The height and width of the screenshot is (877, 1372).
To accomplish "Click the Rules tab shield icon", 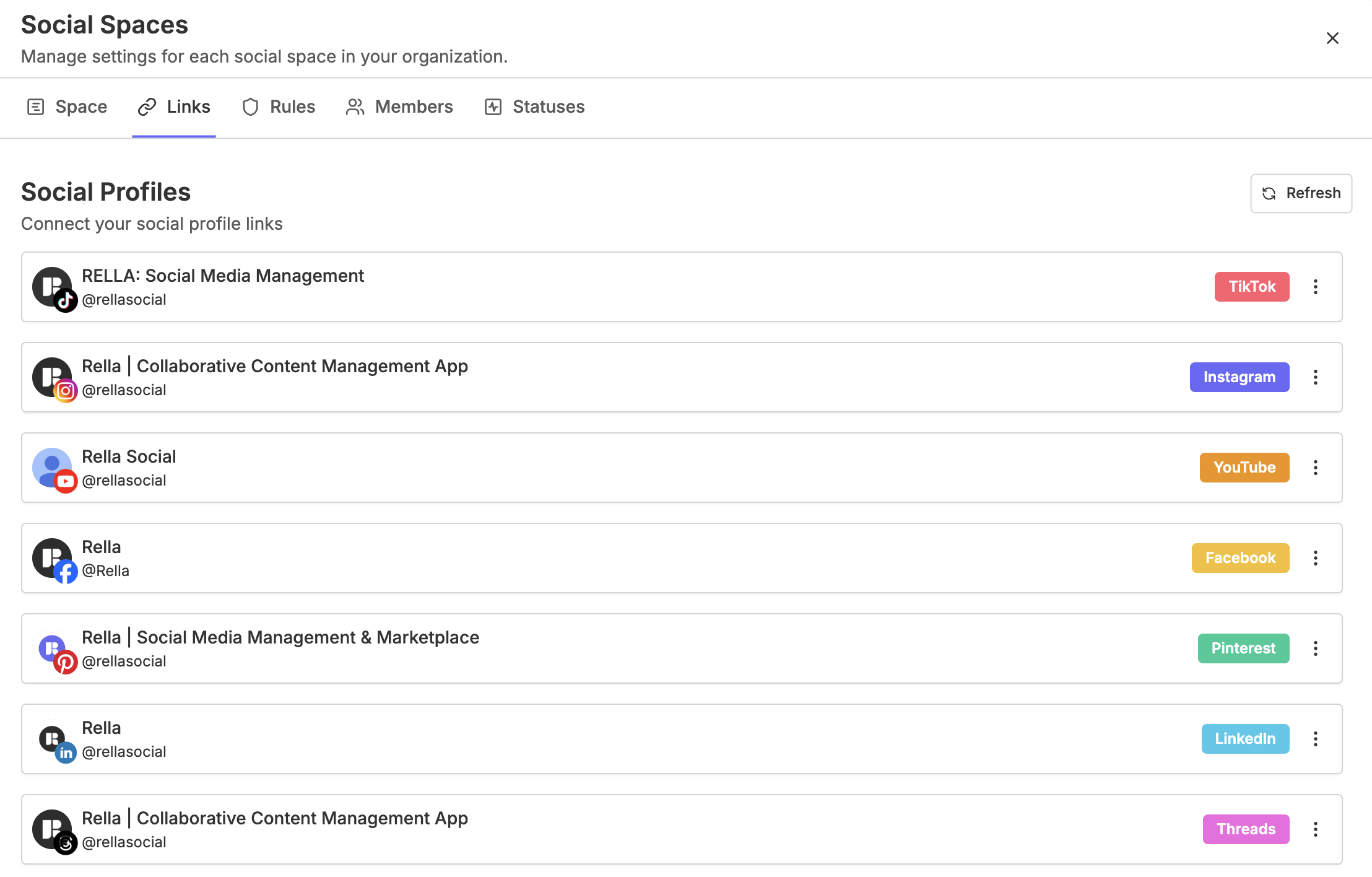I will click(x=250, y=107).
